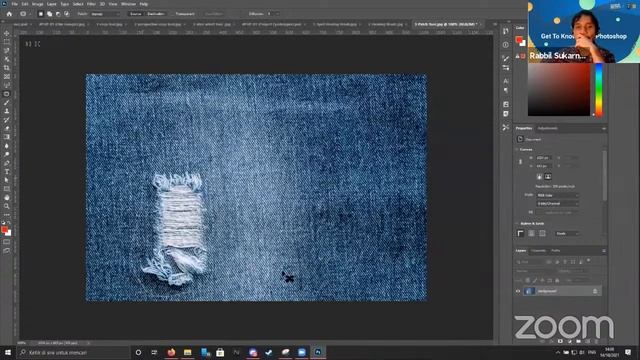The height and width of the screenshot is (360, 640).
Task: Choose Intersect with Selection mode
Action: point(67,14)
